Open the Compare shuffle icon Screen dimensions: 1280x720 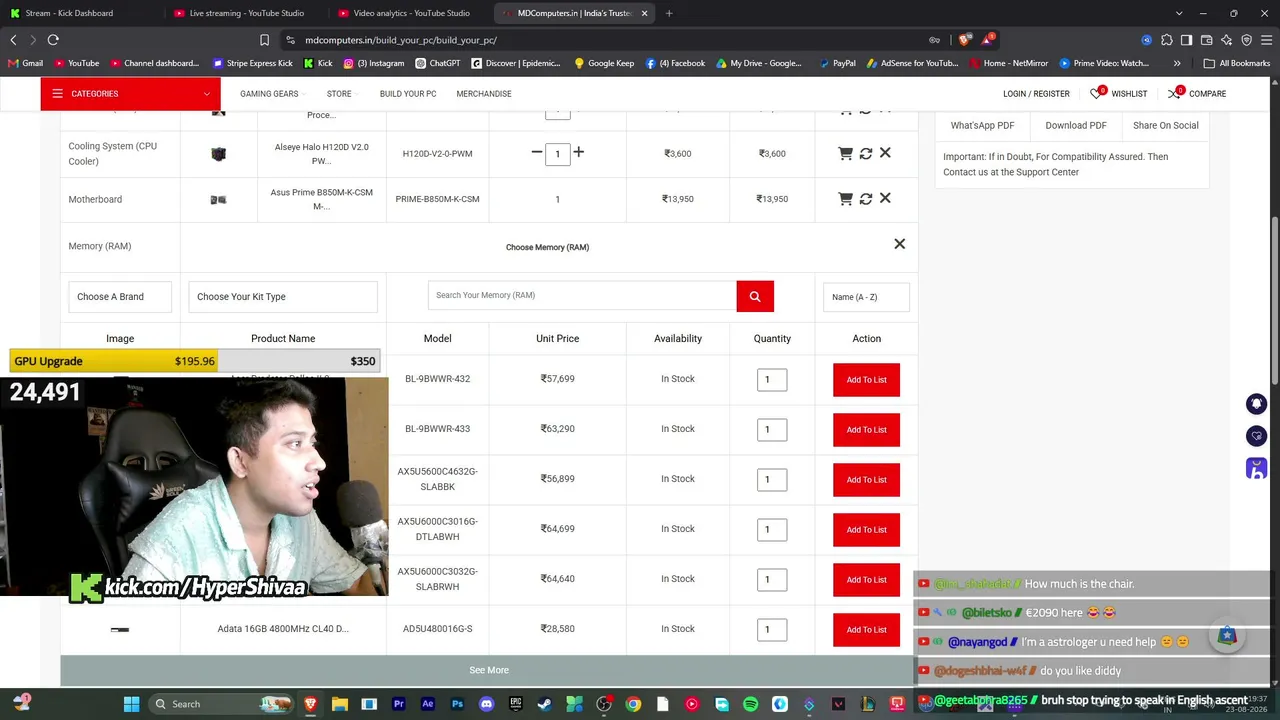[x=1175, y=93]
